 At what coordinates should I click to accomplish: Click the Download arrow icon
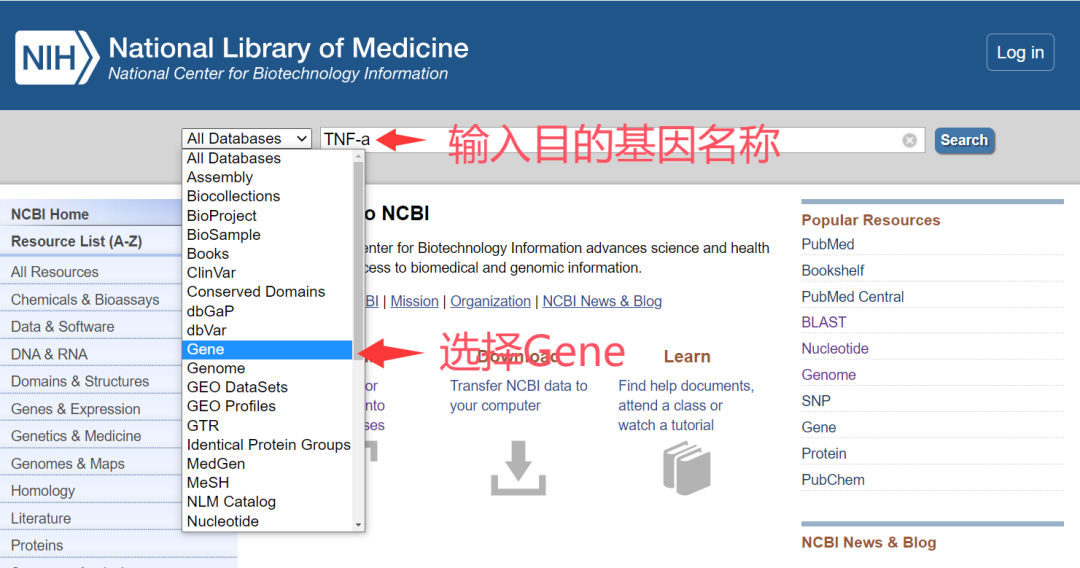[x=518, y=468]
